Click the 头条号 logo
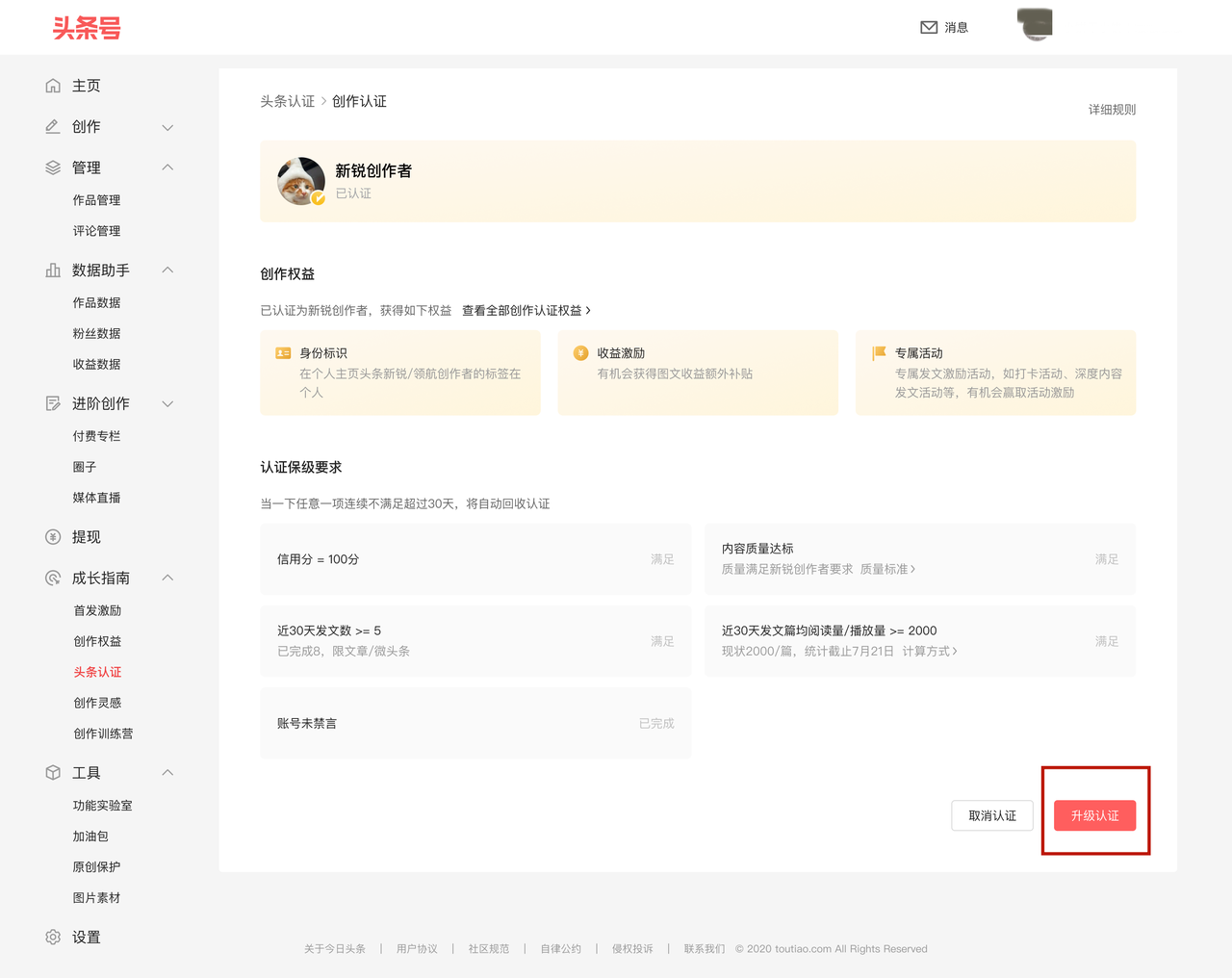 [87, 28]
